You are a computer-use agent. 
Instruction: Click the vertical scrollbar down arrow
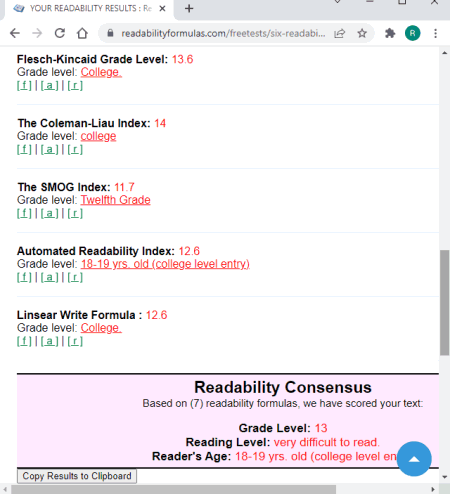click(444, 477)
